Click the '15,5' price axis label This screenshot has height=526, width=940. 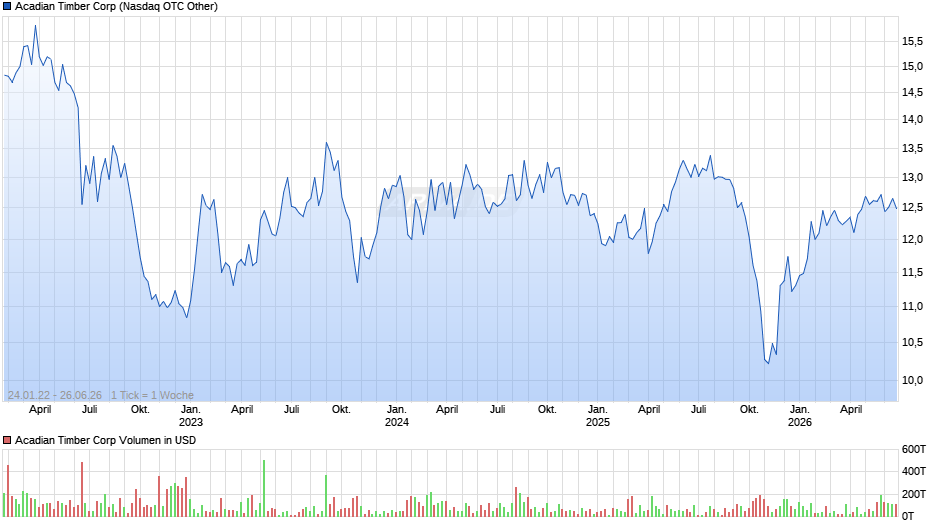pos(912,41)
